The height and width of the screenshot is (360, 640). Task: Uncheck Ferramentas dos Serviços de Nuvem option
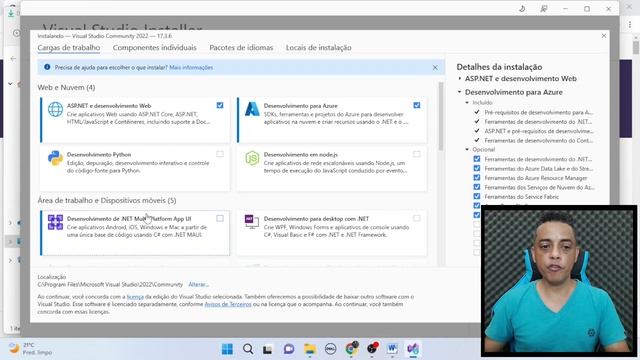pos(477,187)
